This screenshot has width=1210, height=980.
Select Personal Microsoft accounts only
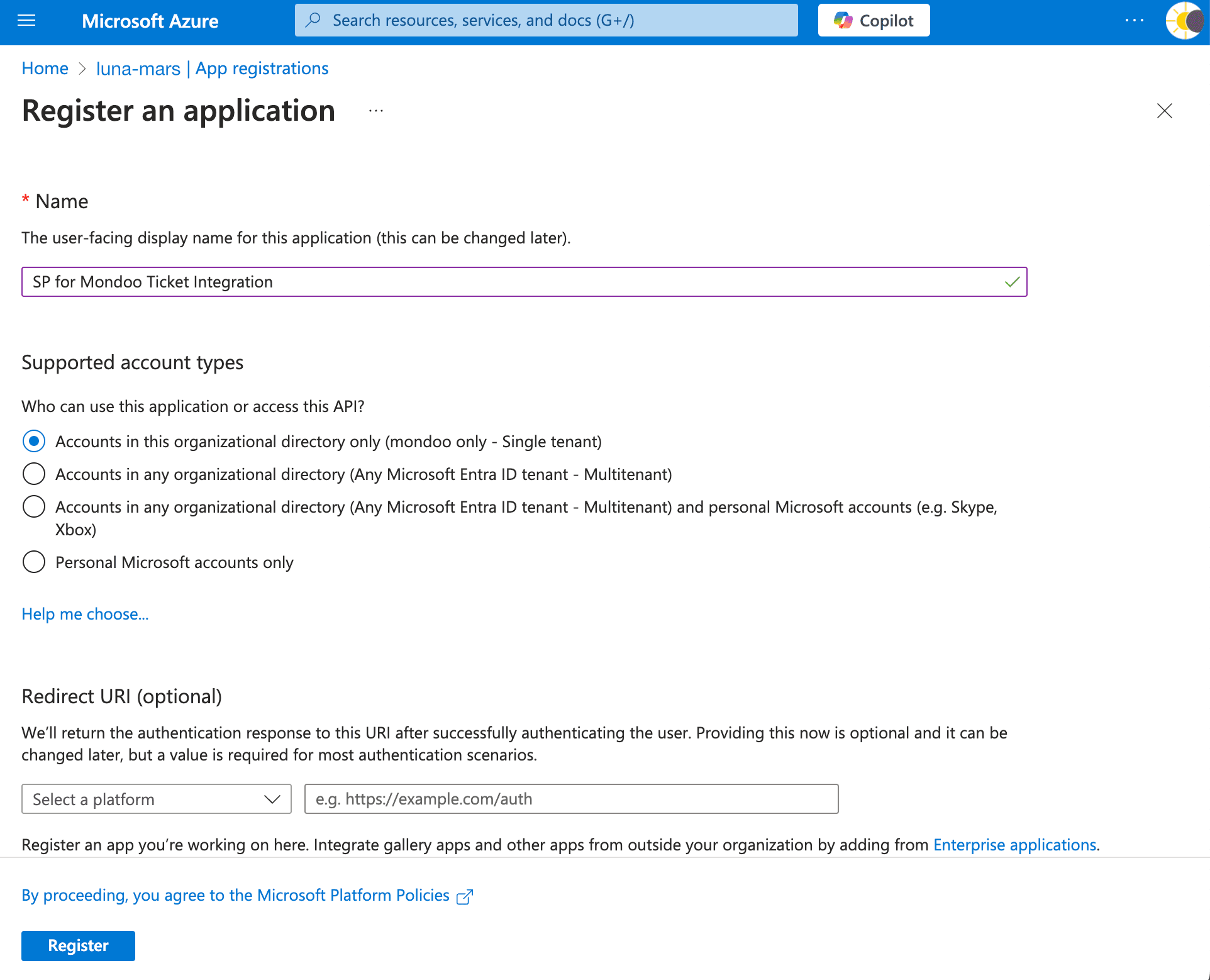click(x=34, y=562)
